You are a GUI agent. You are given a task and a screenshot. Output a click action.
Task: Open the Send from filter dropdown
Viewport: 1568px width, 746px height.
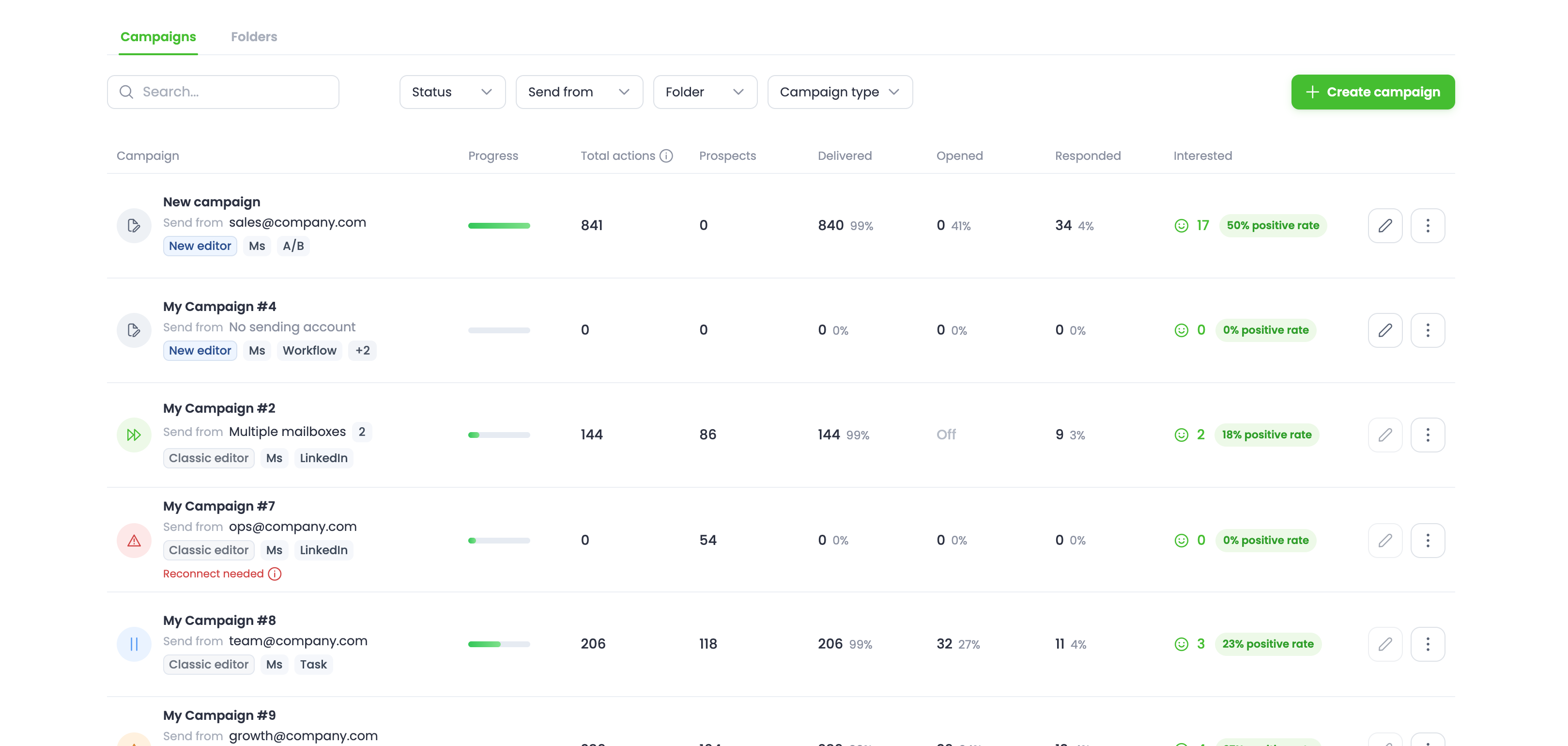click(x=579, y=92)
